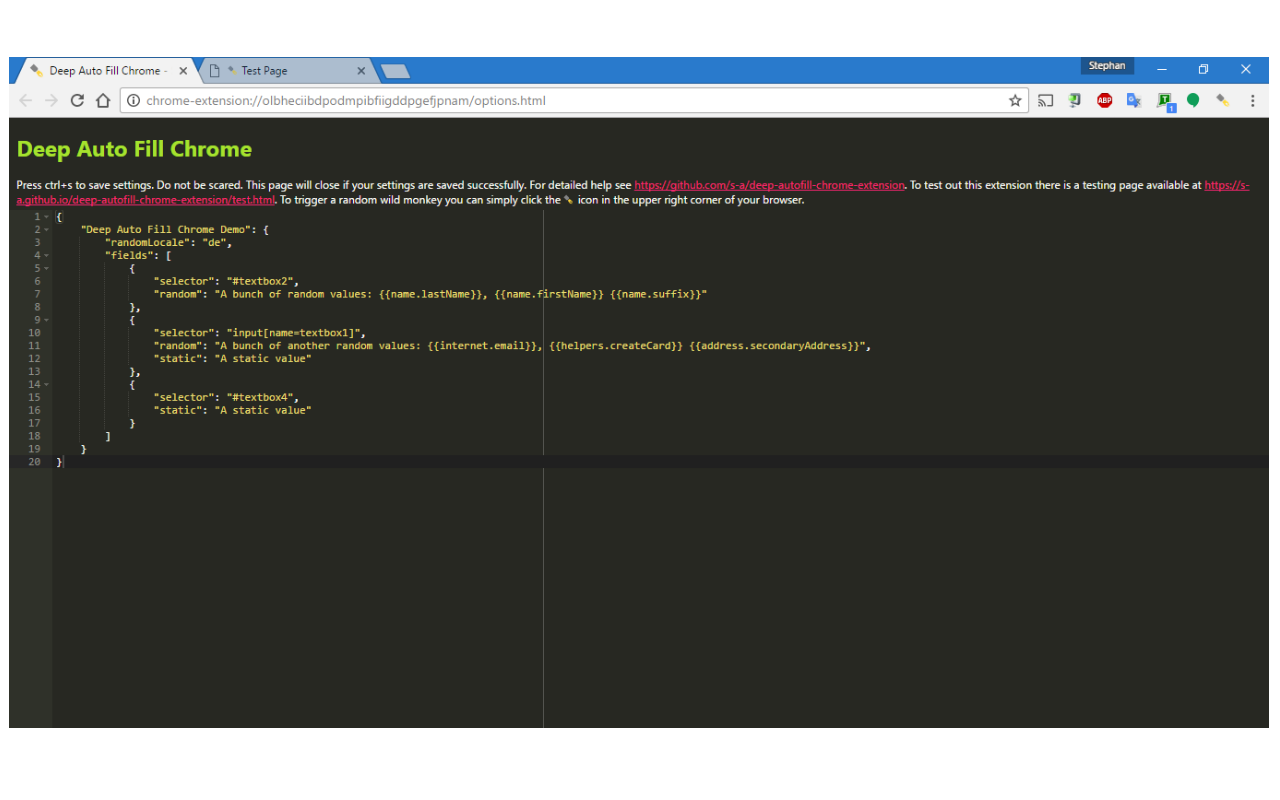Click the "selector": "#textbox4" line

pyautogui.click(x=226, y=397)
